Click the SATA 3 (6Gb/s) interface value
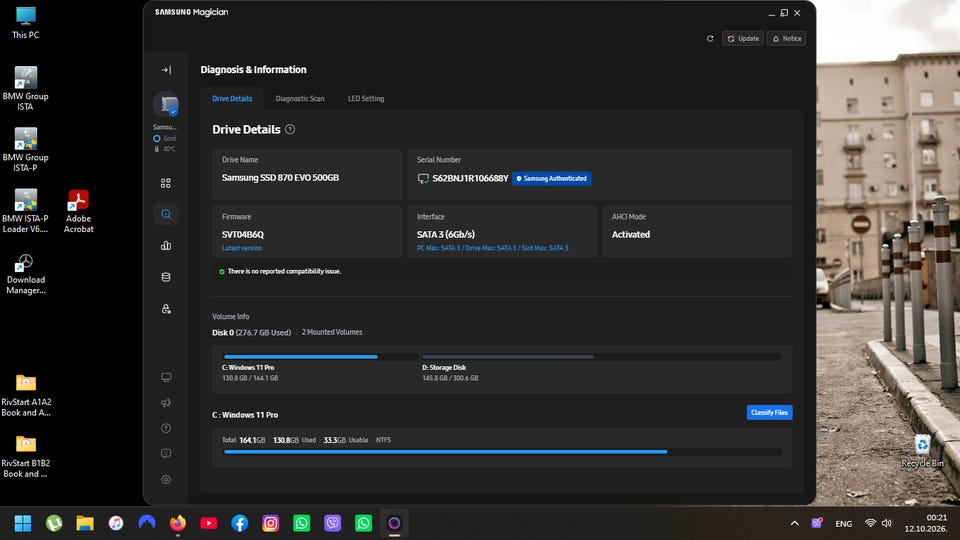 446,234
